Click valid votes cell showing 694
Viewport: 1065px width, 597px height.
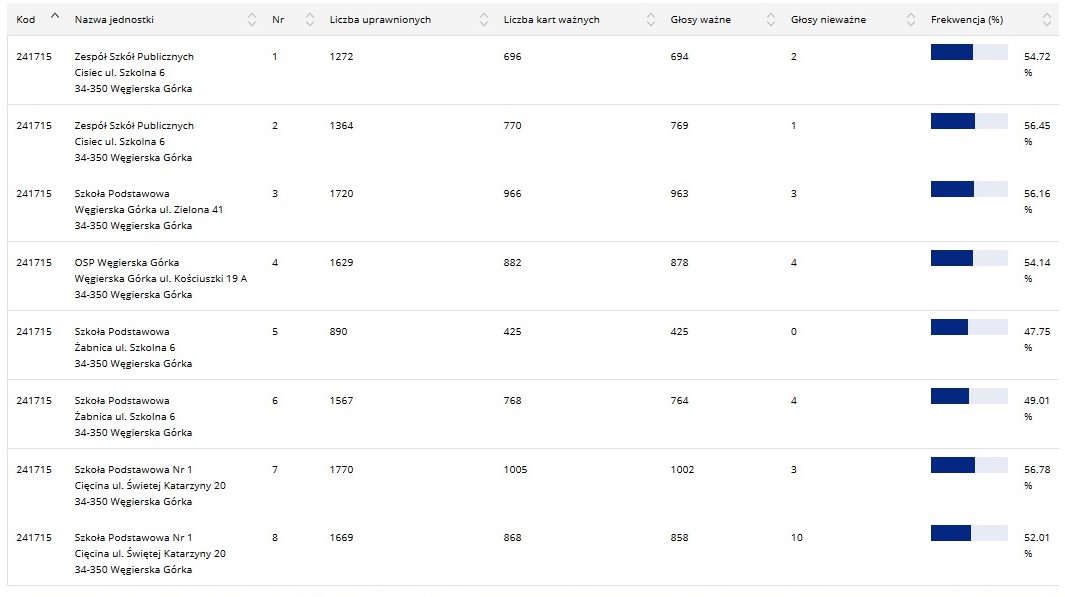pyautogui.click(x=679, y=57)
